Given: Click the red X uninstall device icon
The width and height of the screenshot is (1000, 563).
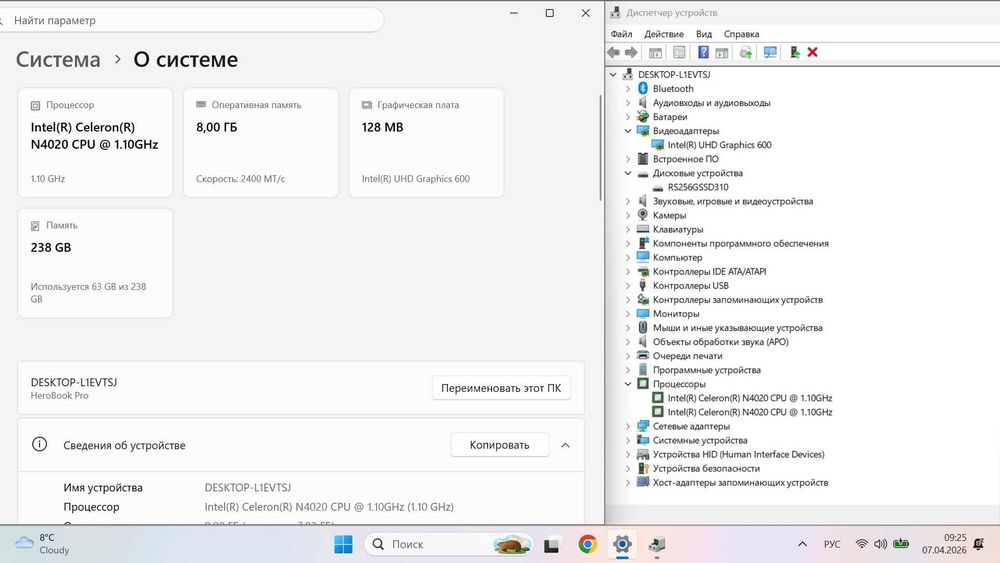Looking at the screenshot, I should pos(812,52).
